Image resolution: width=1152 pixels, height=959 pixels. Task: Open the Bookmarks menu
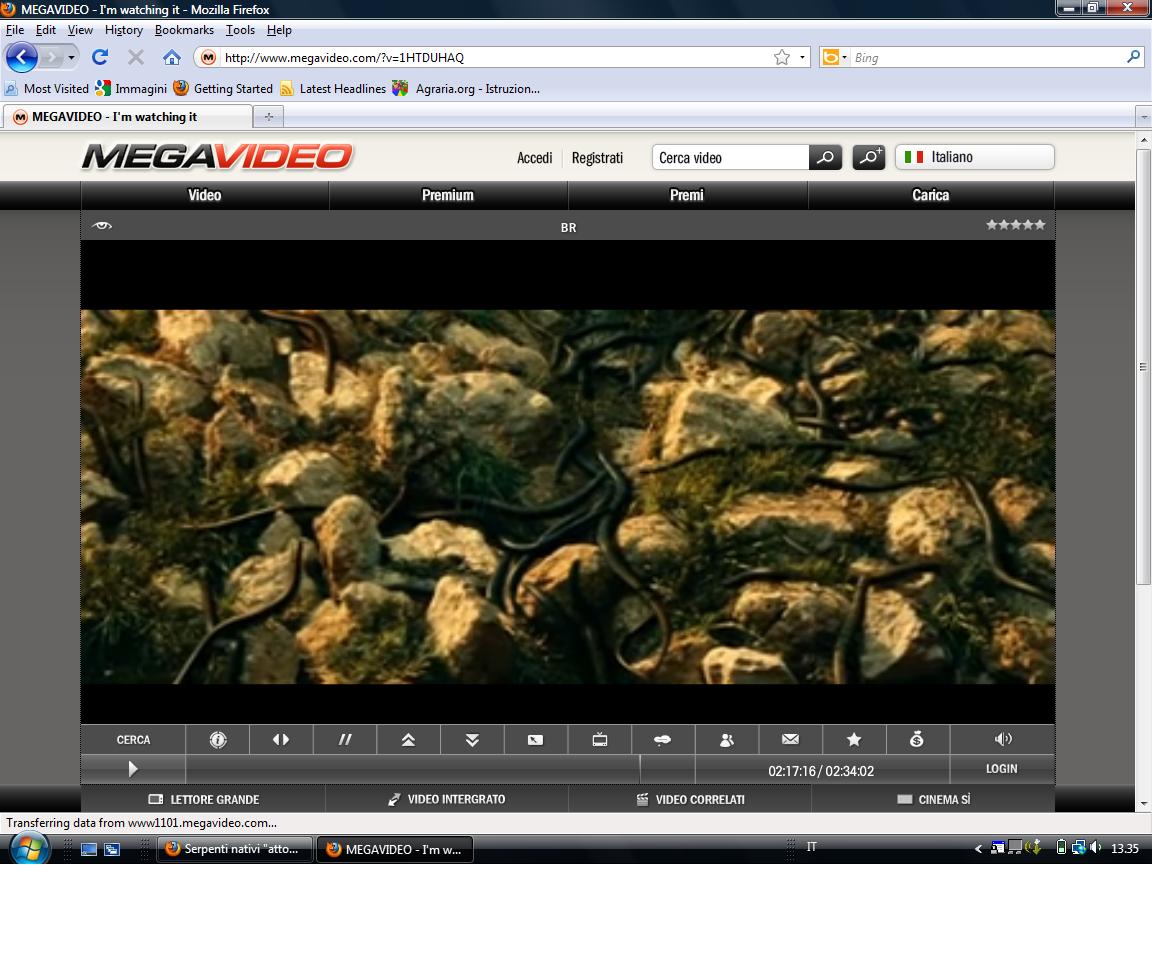(x=184, y=30)
